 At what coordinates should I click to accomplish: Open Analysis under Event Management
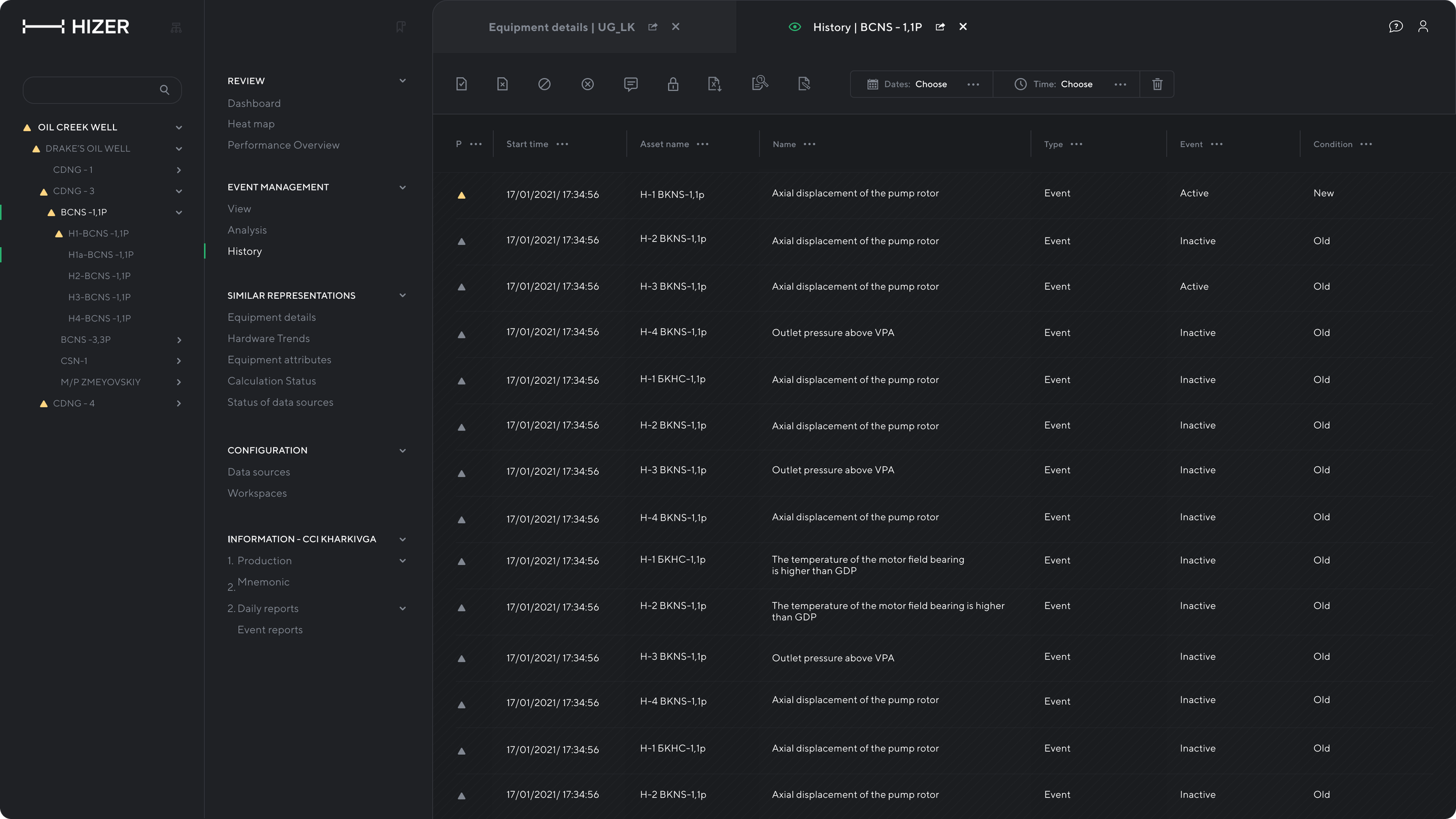click(247, 230)
